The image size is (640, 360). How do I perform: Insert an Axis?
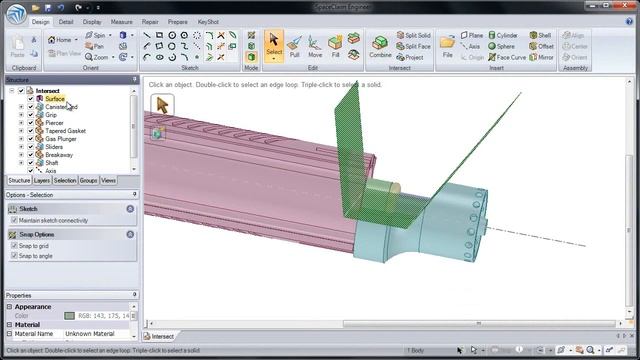tap(470, 47)
